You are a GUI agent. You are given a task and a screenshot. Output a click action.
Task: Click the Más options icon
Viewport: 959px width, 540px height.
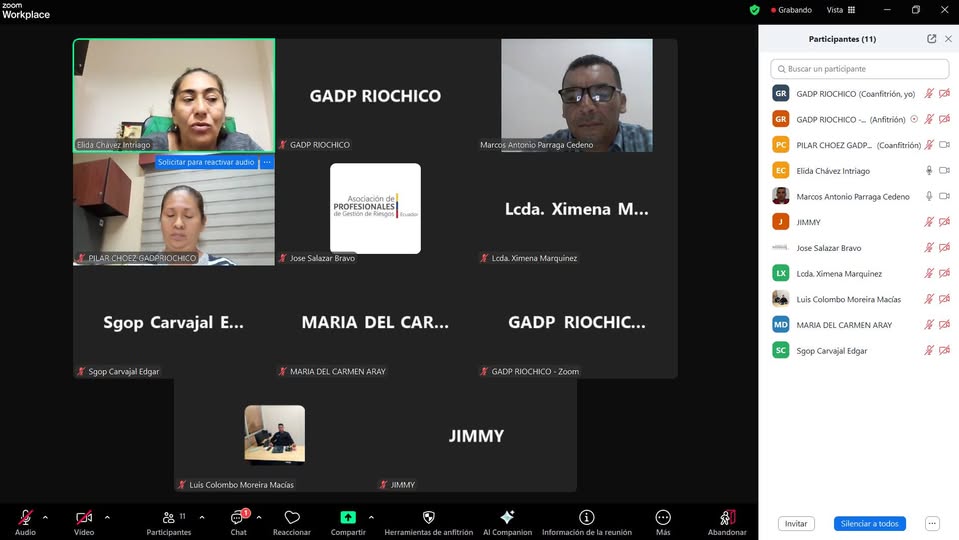click(x=663, y=518)
